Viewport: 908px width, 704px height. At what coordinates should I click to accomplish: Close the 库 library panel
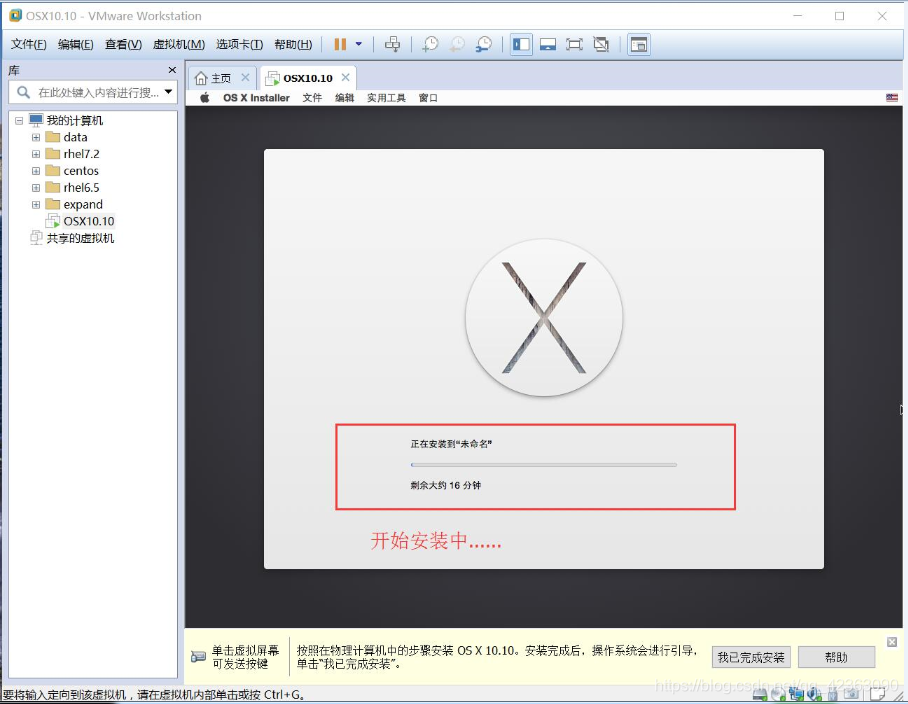(172, 70)
